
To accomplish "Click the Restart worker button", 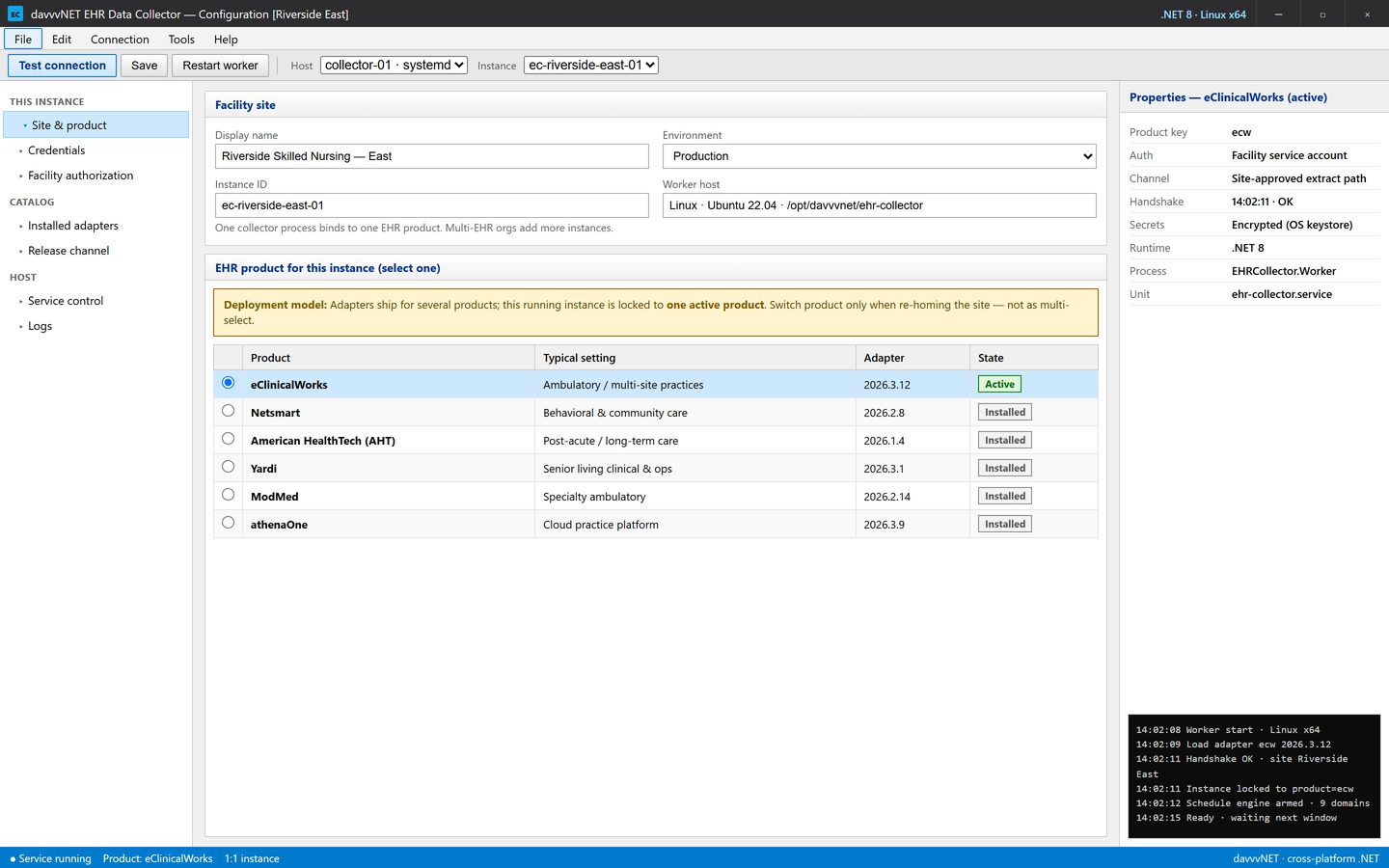I will click(220, 66).
